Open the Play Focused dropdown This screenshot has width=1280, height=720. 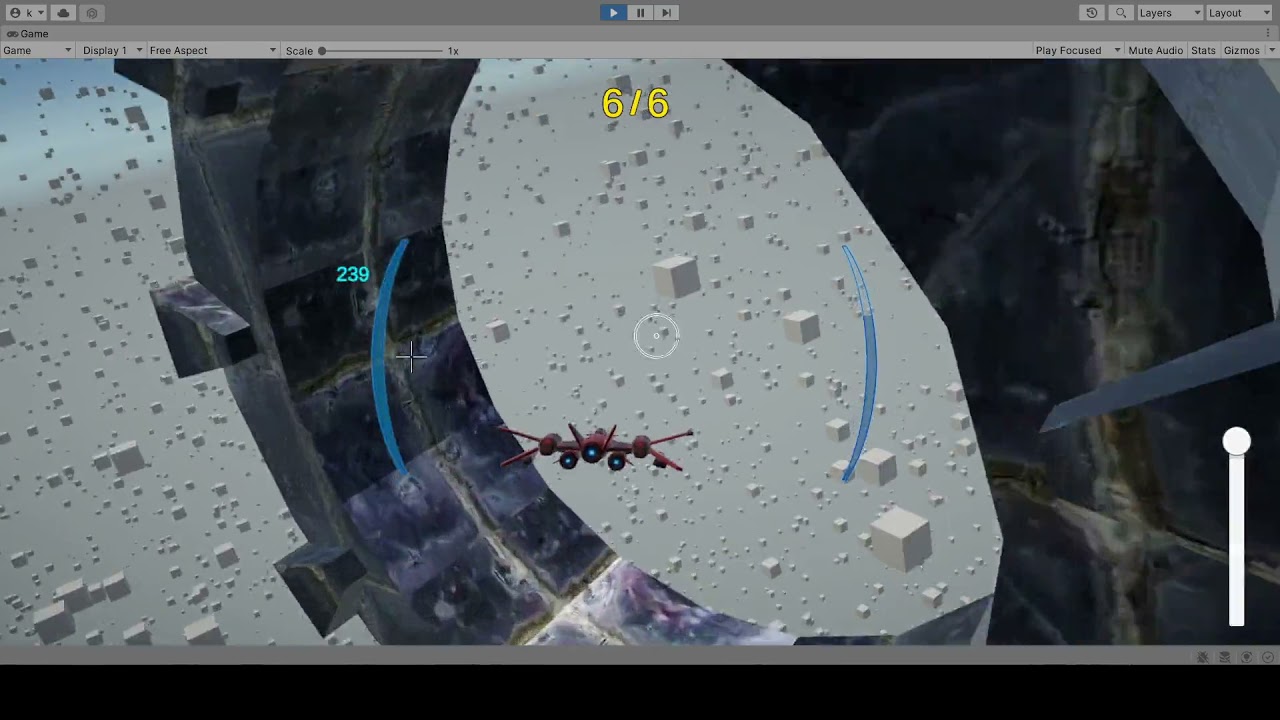click(1077, 51)
